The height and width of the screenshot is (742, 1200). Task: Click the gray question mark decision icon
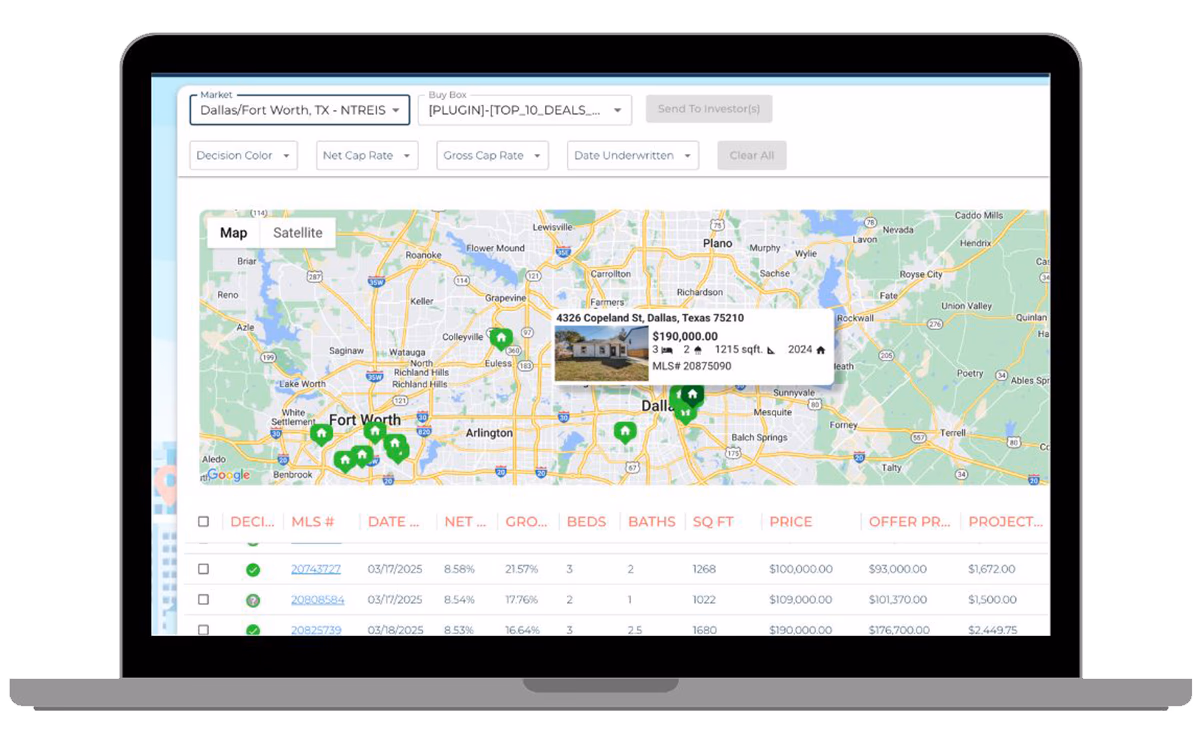[253, 600]
